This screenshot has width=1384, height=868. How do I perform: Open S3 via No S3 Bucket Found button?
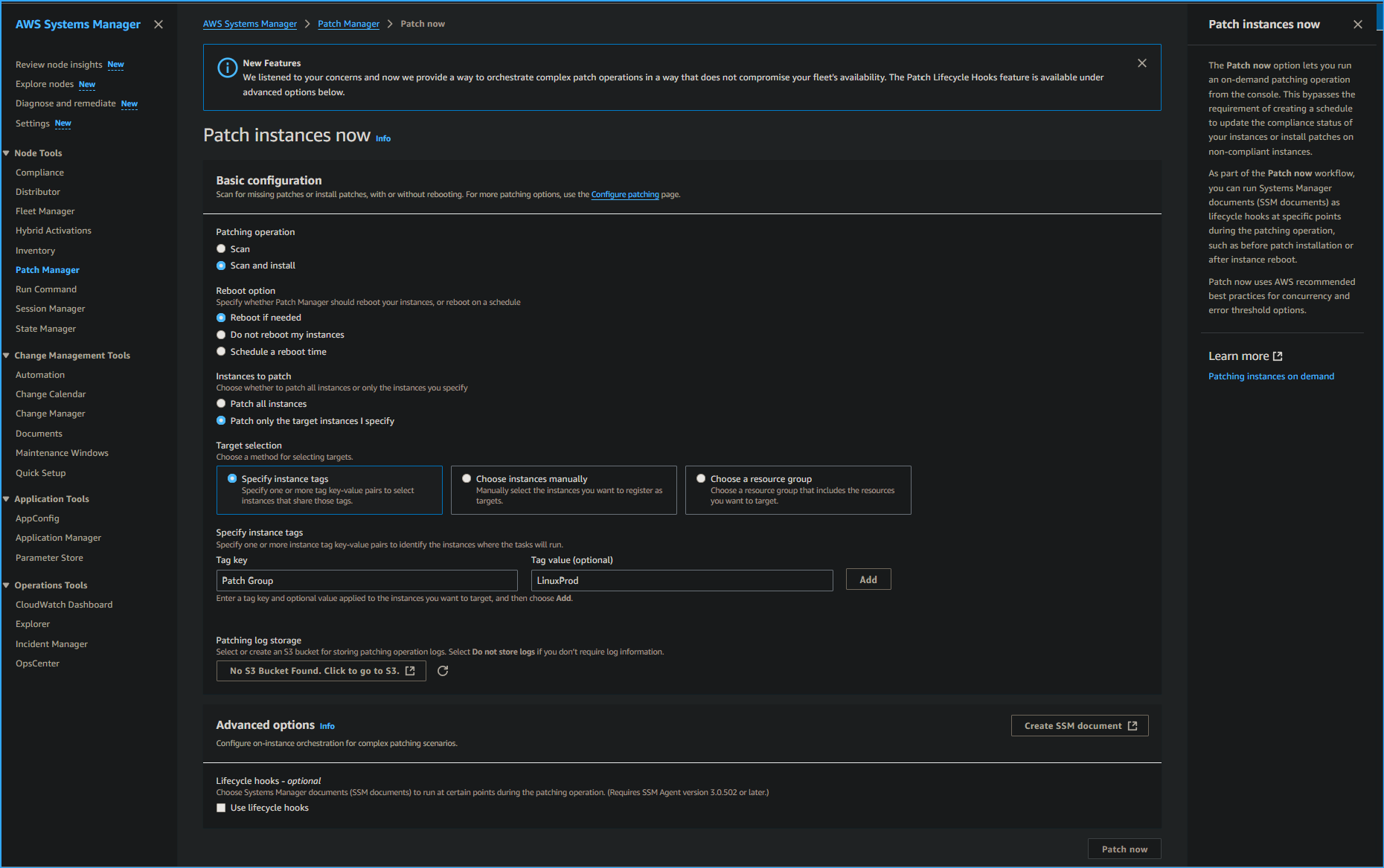click(x=321, y=671)
